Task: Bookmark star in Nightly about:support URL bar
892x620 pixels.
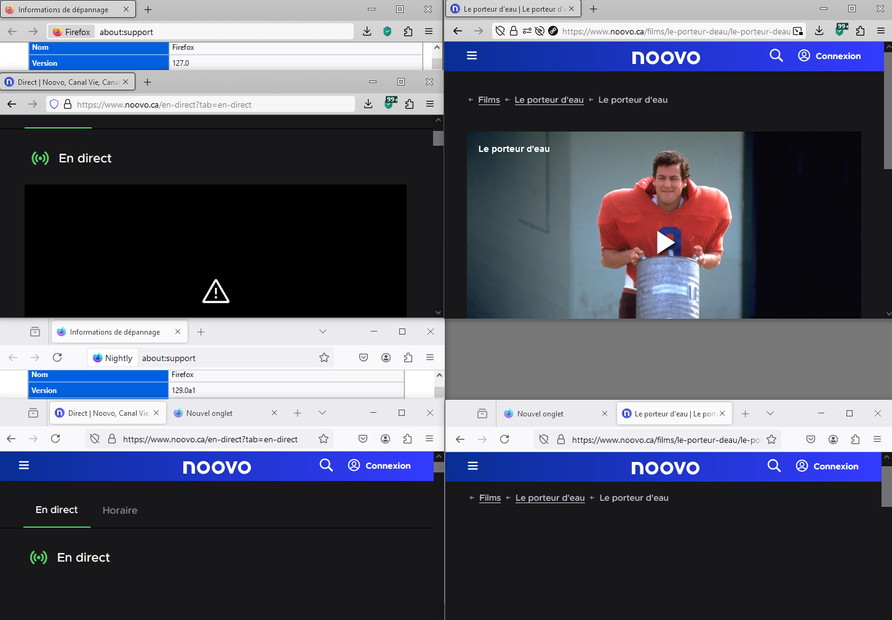Action: (324, 357)
